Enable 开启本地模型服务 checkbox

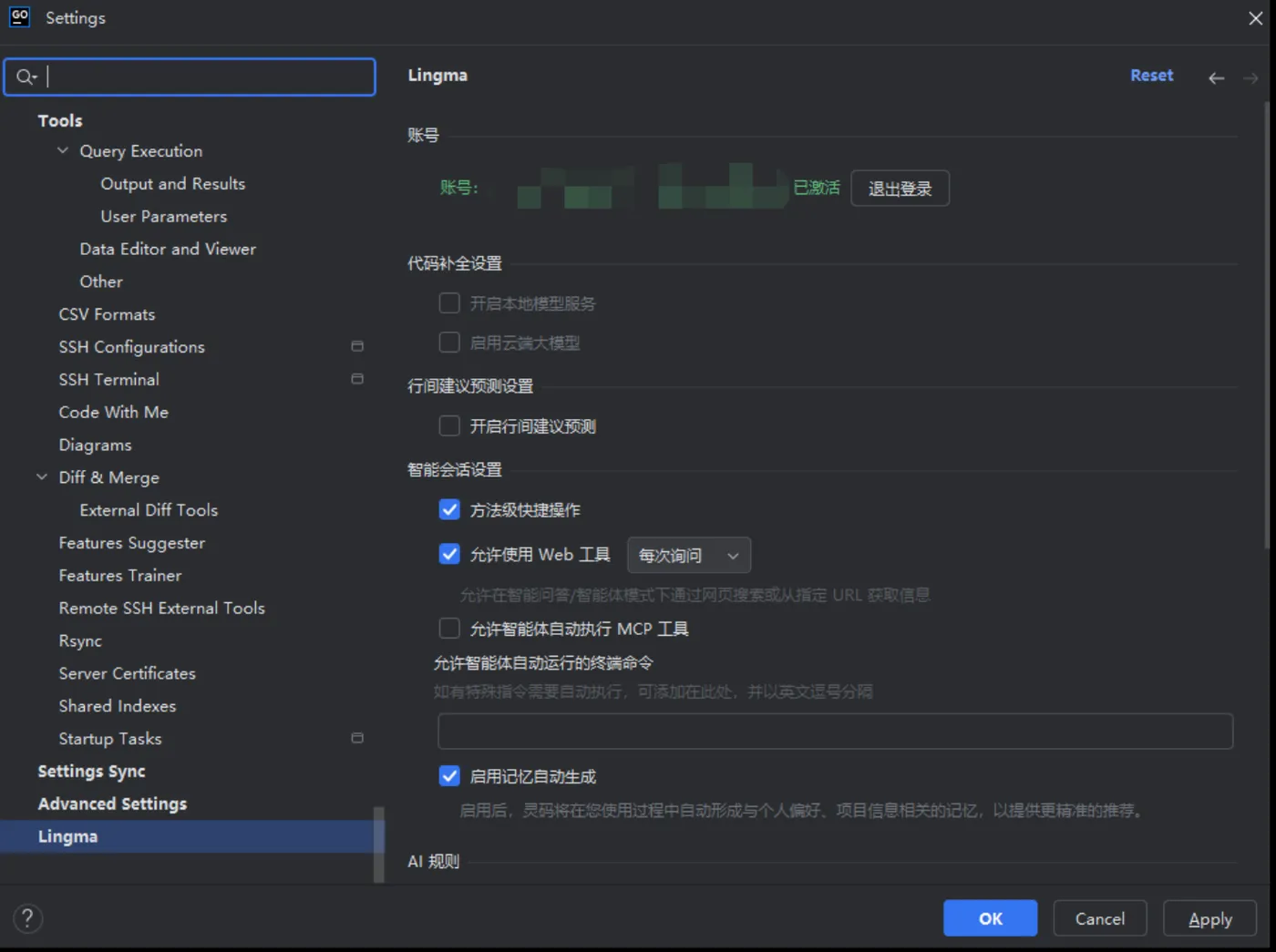point(449,302)
